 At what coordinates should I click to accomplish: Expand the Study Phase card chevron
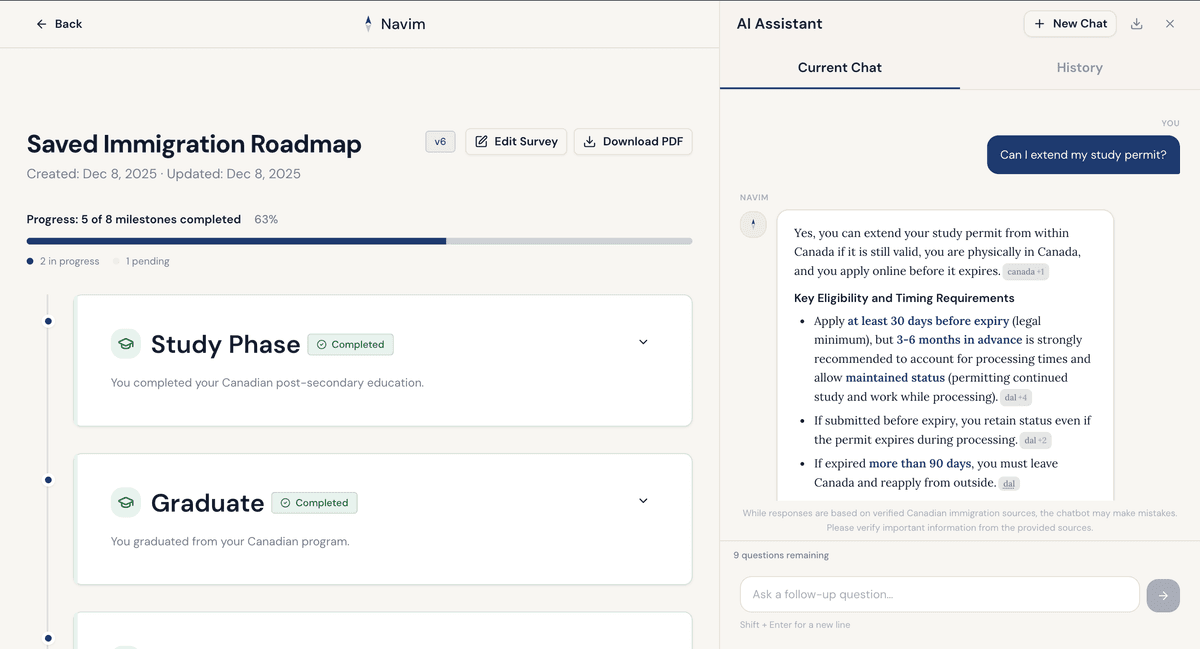tap(643, 341)
